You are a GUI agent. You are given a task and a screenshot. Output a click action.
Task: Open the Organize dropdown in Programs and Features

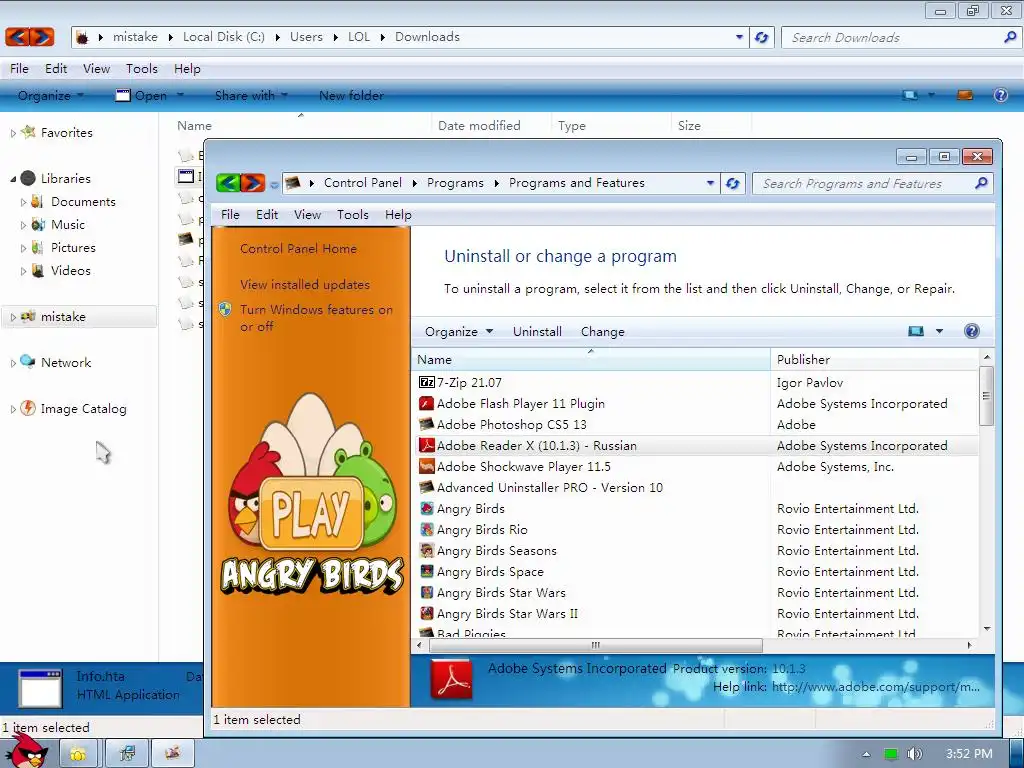458,332
